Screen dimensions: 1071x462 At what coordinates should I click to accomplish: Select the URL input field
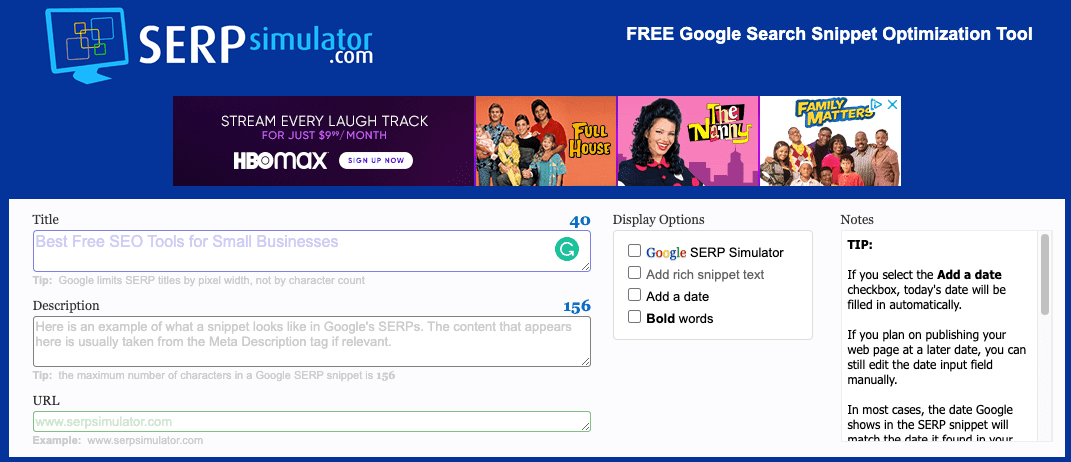pyautogui.click(x=311, y=422)
